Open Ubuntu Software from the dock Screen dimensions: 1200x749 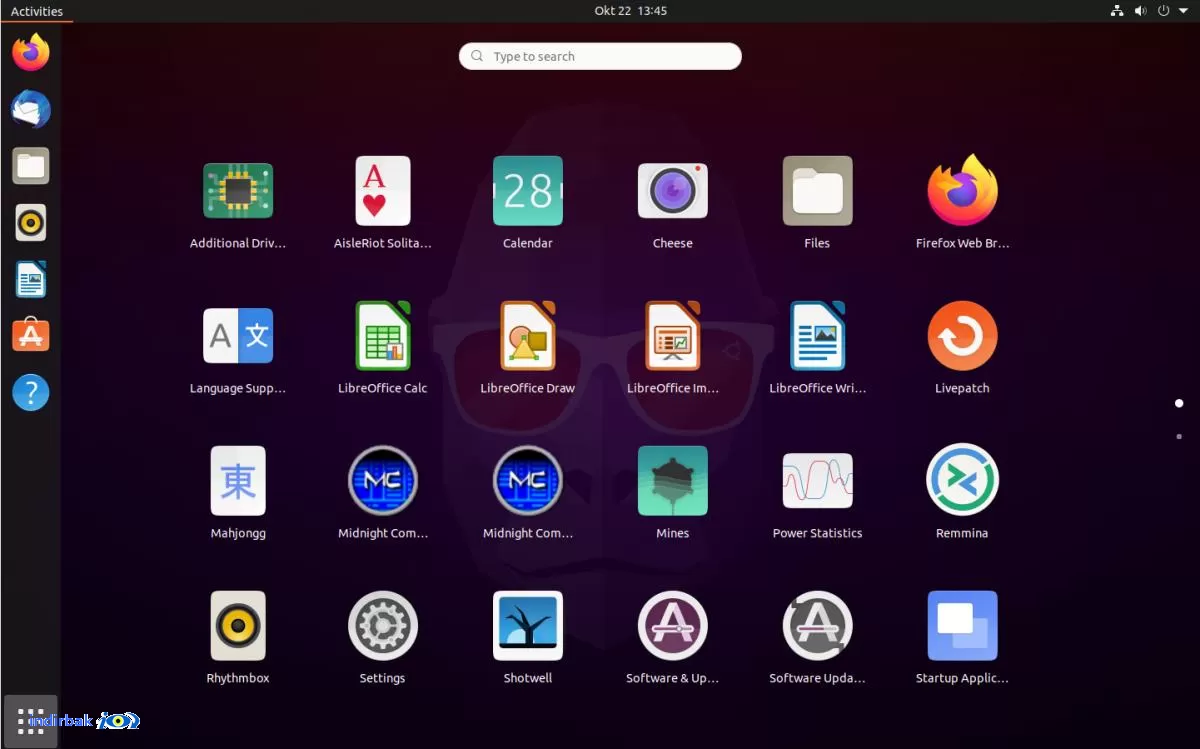pyautogui.click(x=31, y=336)
